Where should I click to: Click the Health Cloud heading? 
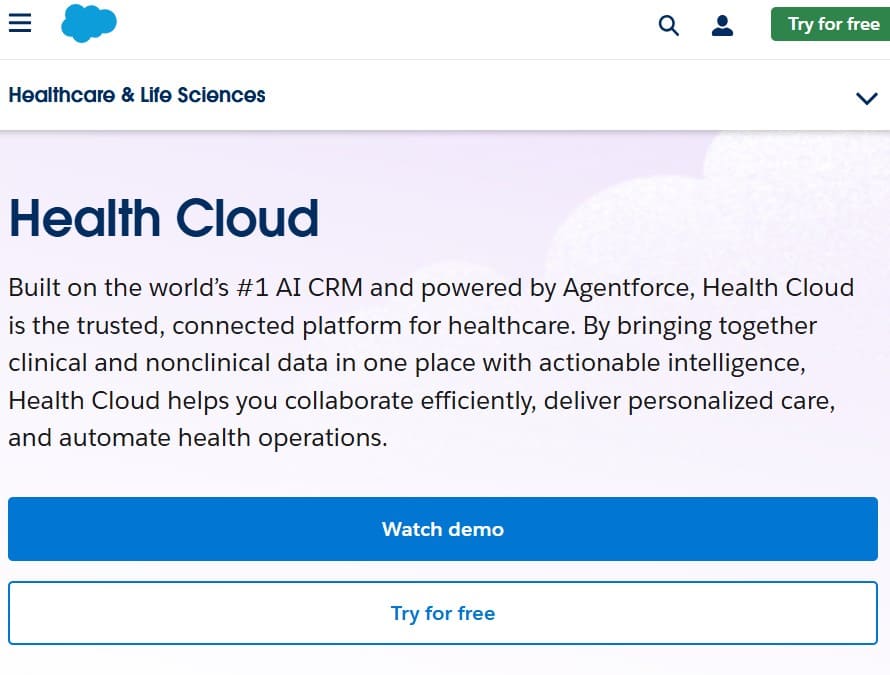pos(164,218)
